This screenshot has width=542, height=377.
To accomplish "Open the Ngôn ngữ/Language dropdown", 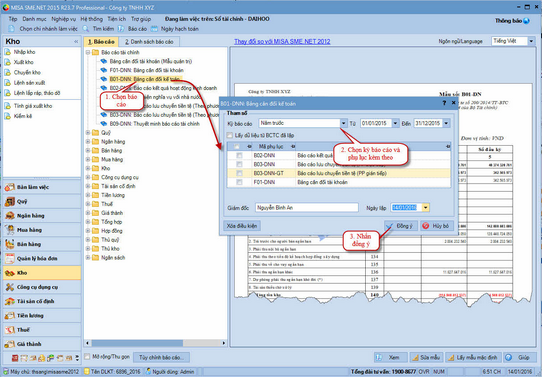I will (531, 41).
